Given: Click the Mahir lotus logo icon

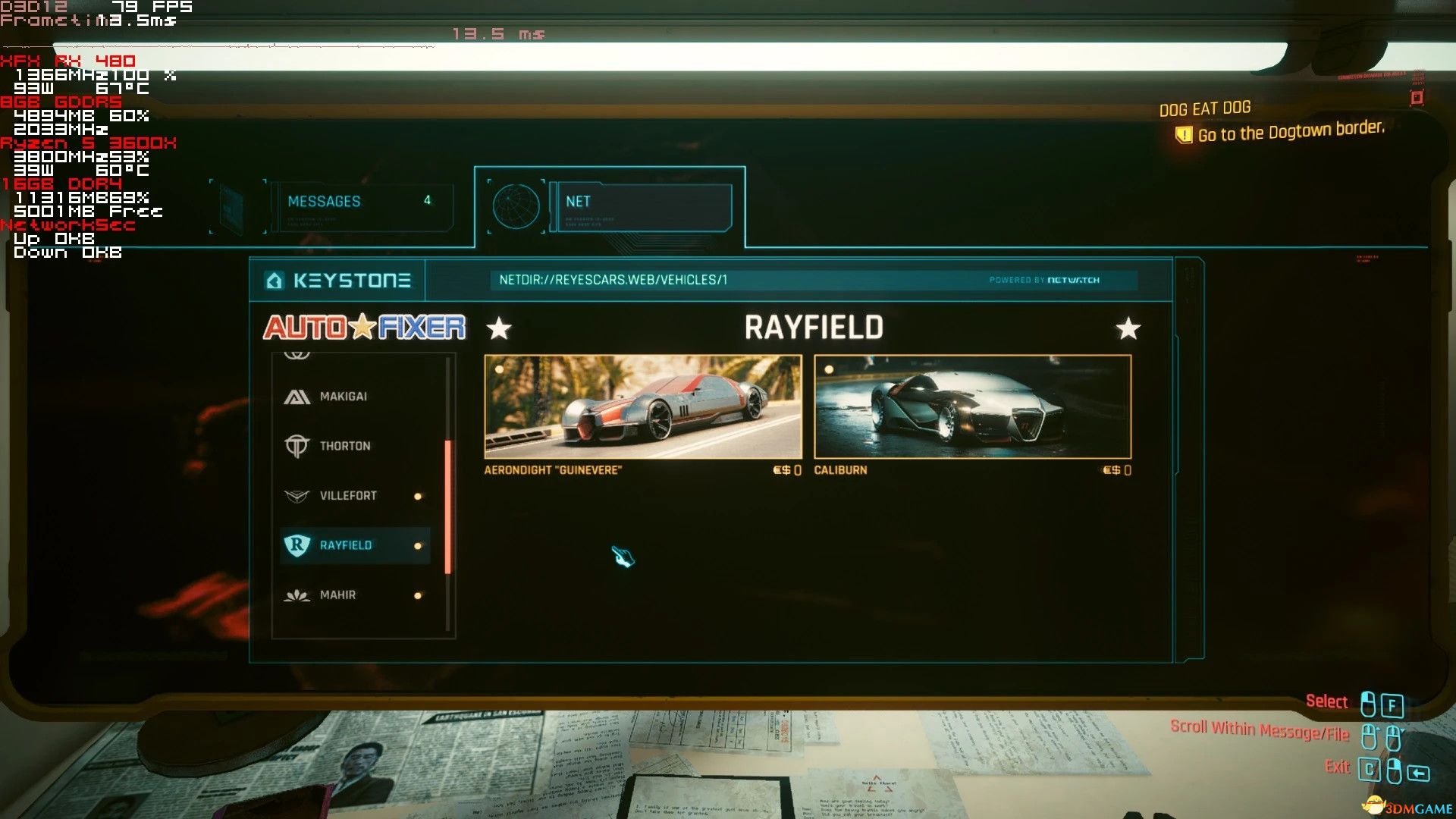Looking at the screenshot, I should click(x=297, y=595).
